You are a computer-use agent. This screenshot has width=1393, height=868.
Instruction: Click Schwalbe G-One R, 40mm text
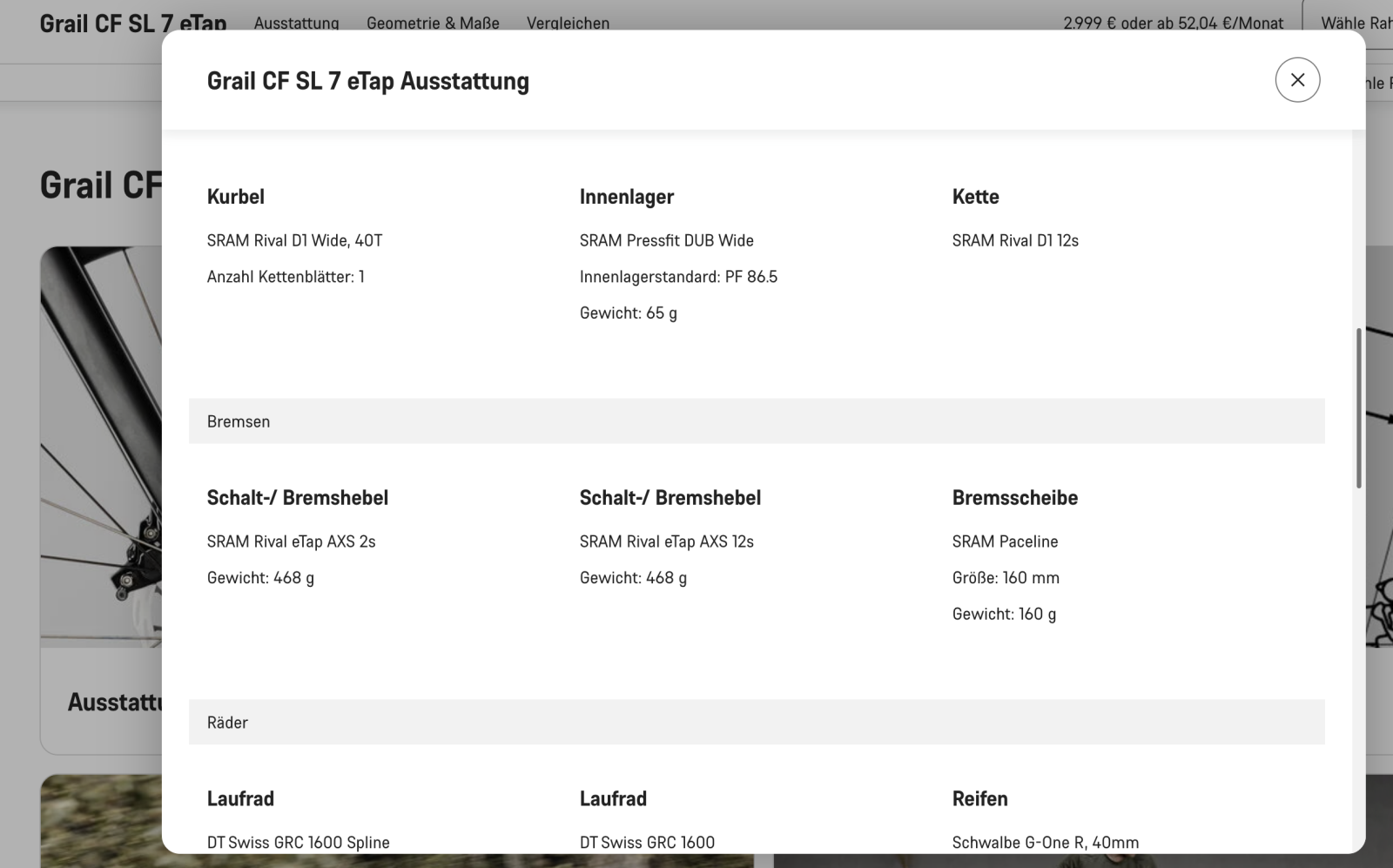click(x=1046, y=842)
